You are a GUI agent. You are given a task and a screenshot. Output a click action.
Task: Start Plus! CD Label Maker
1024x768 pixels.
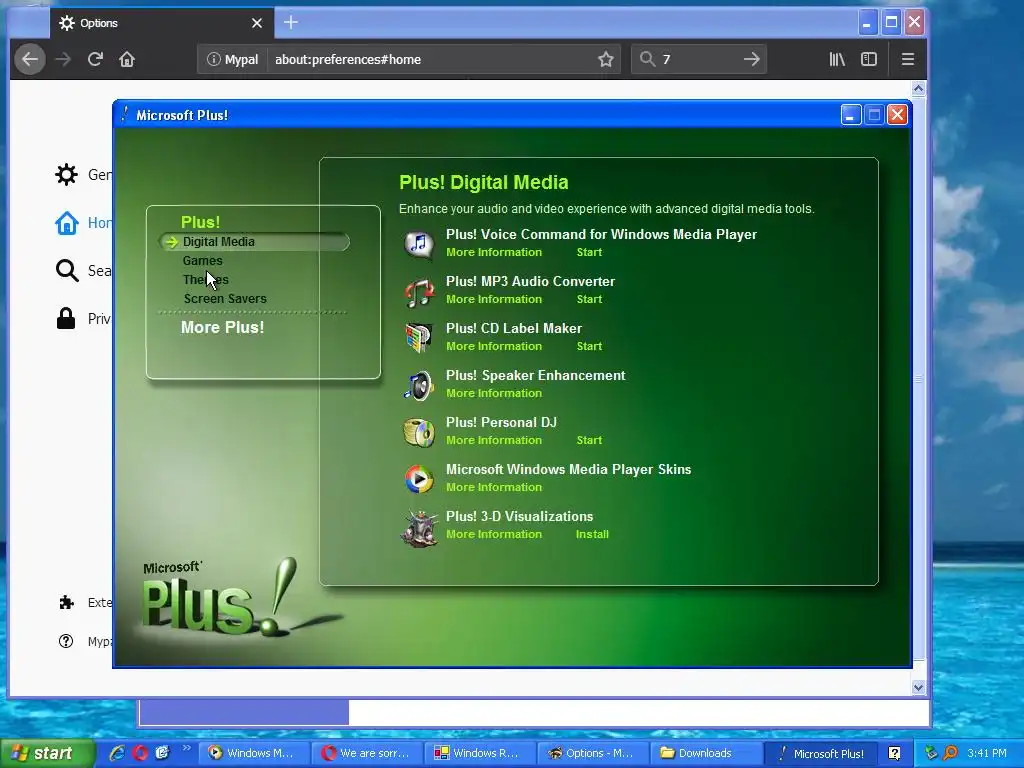[589, 346]
